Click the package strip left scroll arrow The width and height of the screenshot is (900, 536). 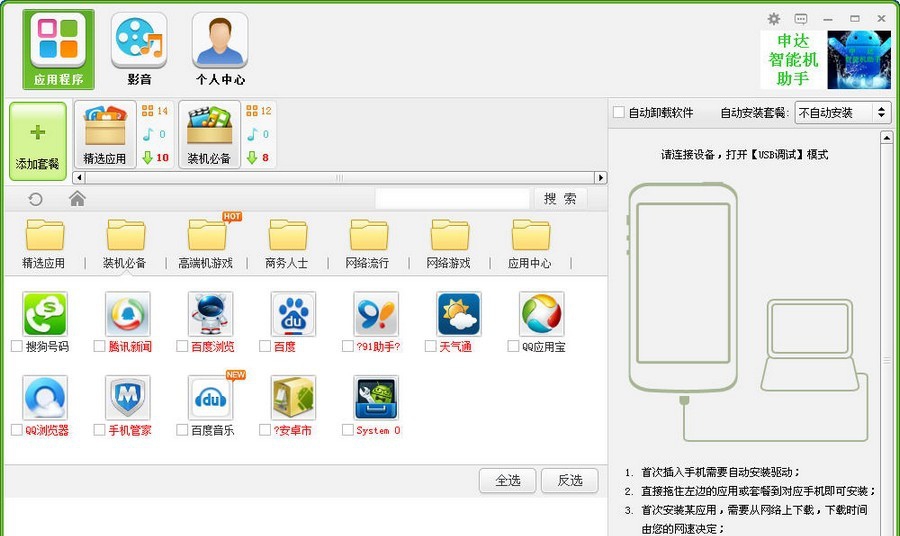coord(79,177)
